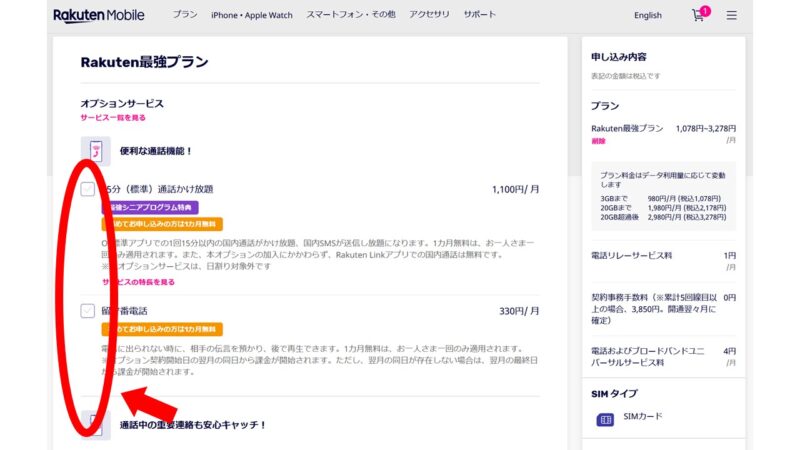The image size is (800, 450).
Task: Enable 15分（標準）通話かけ放題 checkbox
Action: tap(88, 188)
